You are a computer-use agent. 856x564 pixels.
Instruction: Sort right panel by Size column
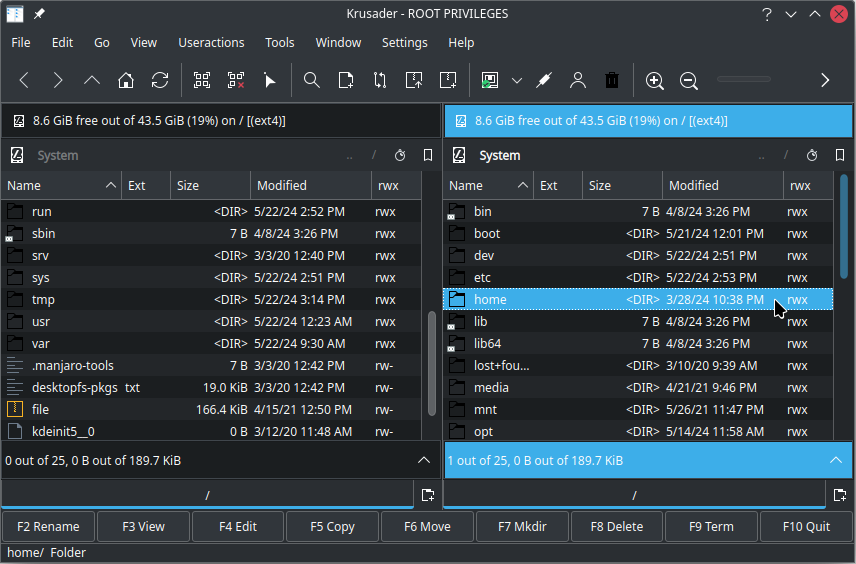(623, 186)
